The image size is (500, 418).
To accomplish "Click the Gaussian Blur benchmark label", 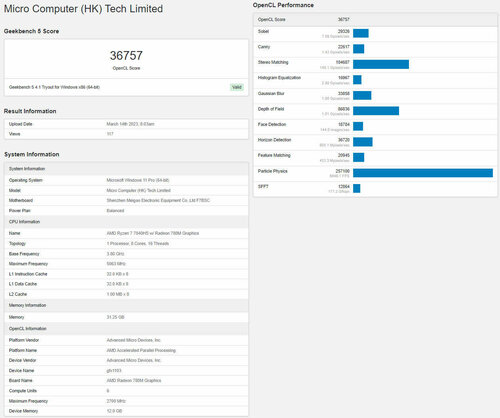I will point(271,94).
